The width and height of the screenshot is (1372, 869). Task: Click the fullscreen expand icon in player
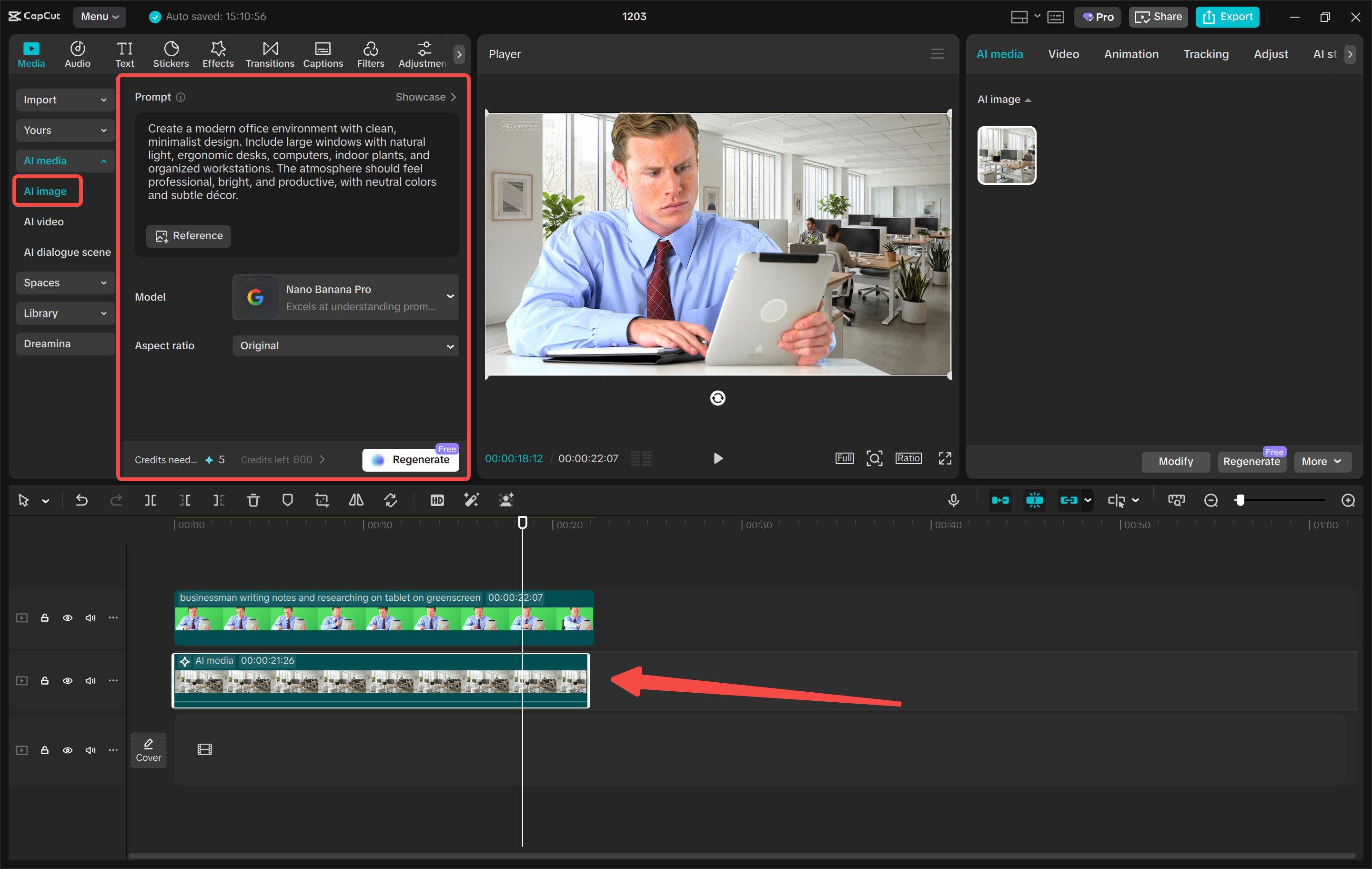(945, 458)
